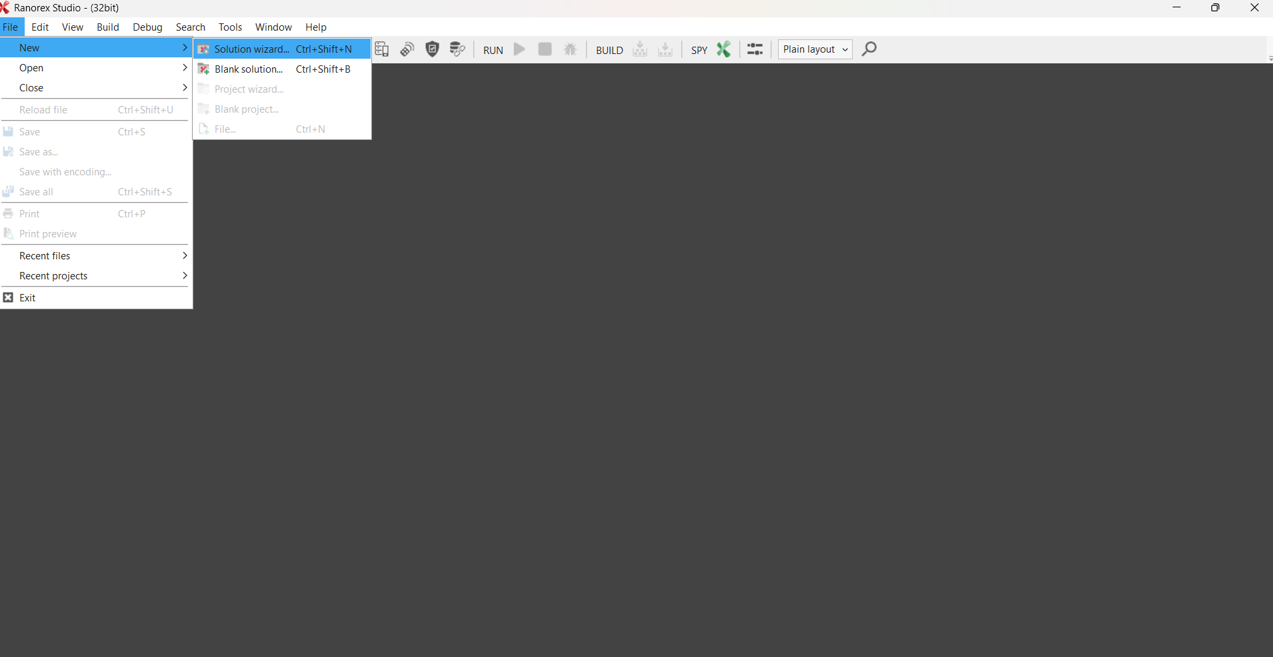Click the greyed Save as entry

click(x=96, y=152)
